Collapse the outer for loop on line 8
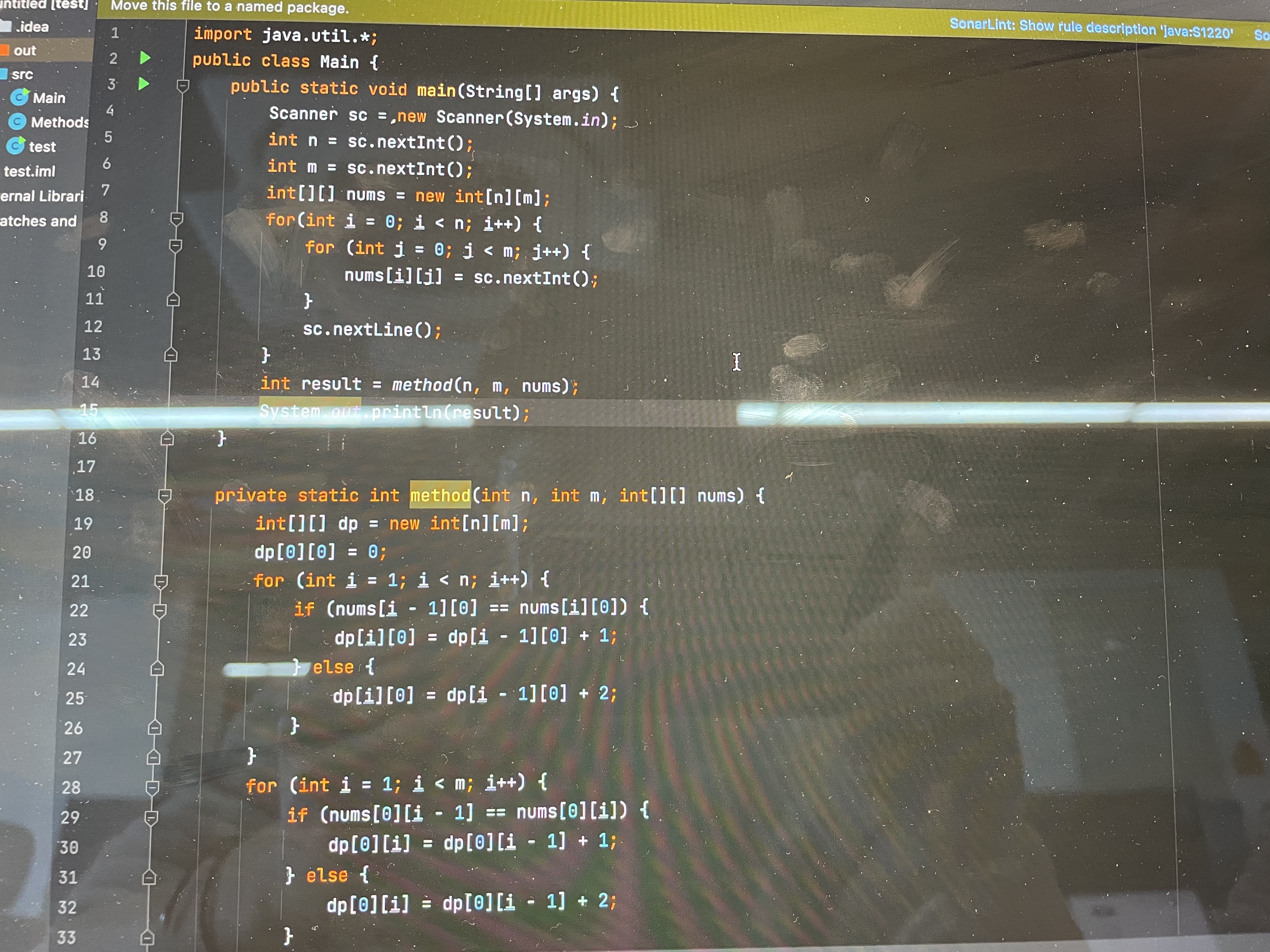This screenshot has height=952, width=1270. 177,218
